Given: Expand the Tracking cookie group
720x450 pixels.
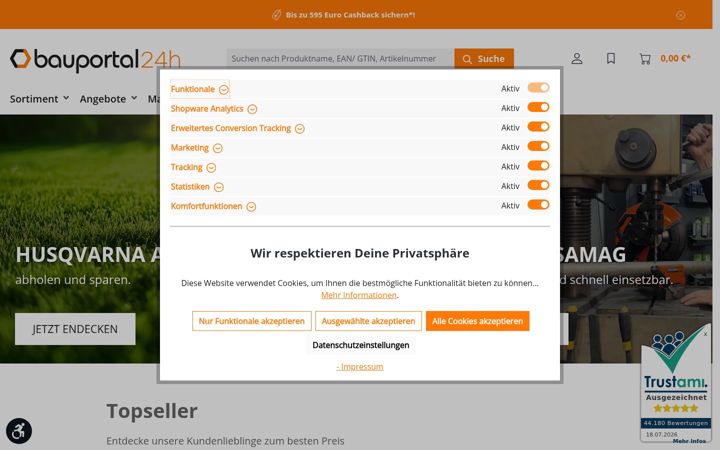Looking at the screenshot, I should coord(193,167).
